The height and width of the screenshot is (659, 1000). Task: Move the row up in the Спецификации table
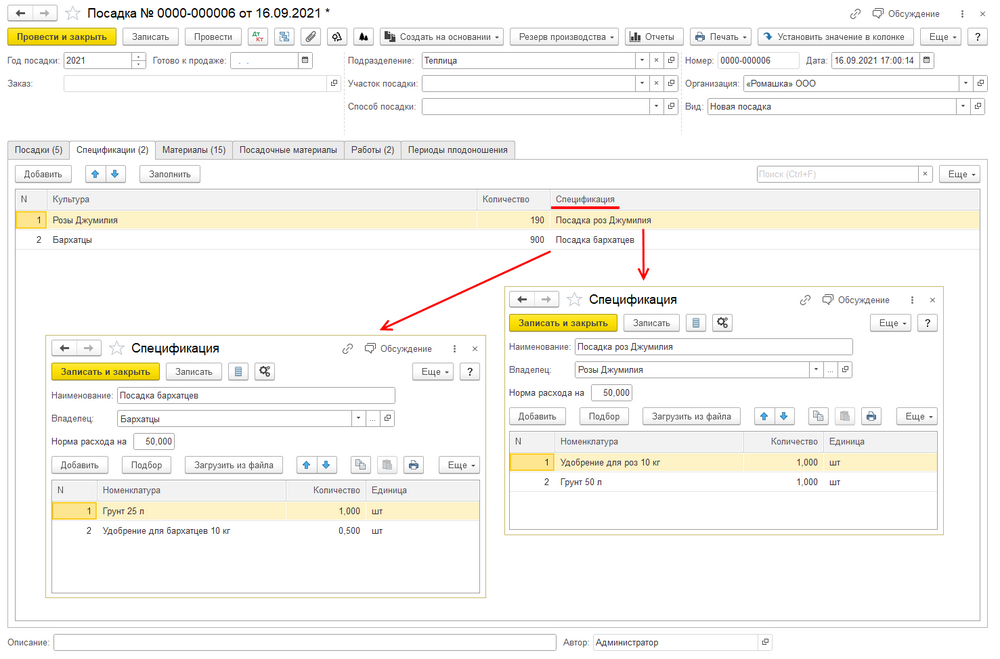tap(96, 174)
